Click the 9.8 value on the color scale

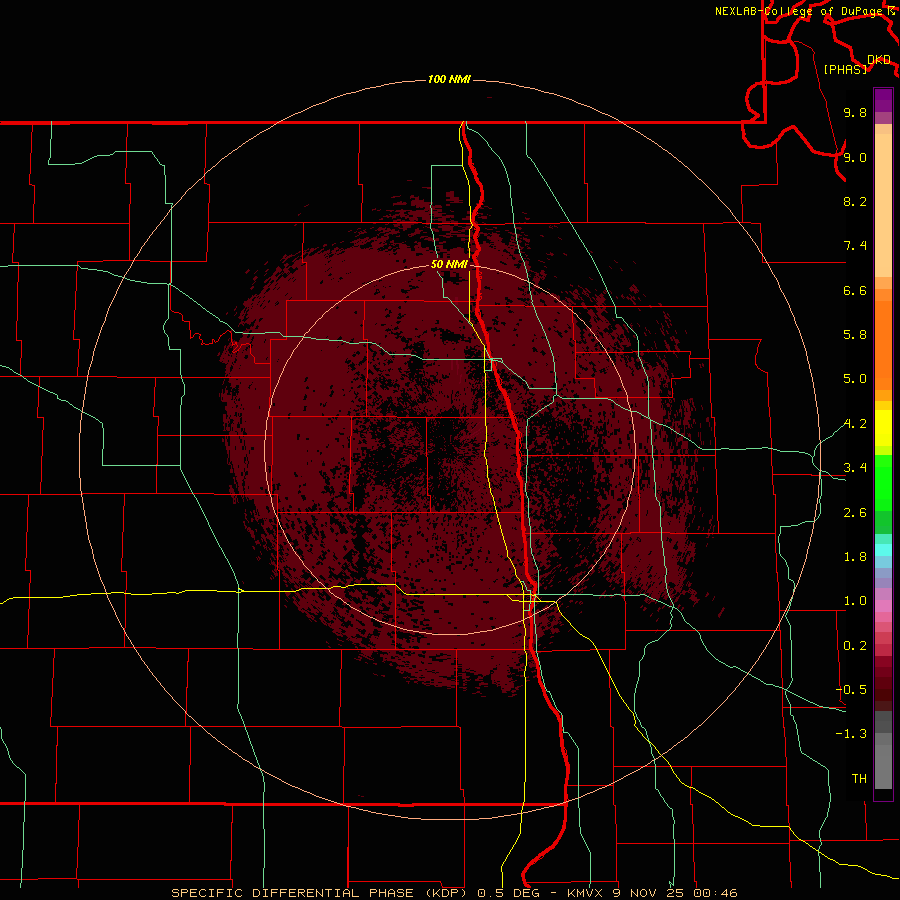coord(855,112)
